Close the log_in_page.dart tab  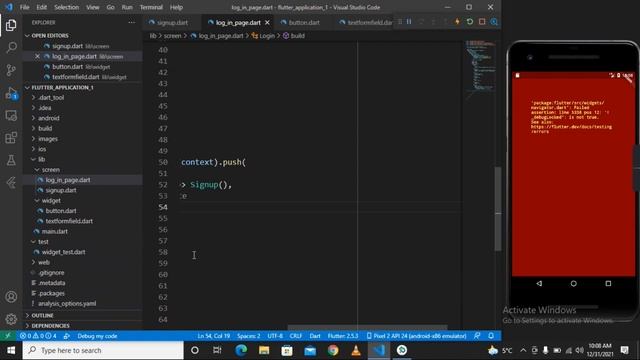coord(267,22)
